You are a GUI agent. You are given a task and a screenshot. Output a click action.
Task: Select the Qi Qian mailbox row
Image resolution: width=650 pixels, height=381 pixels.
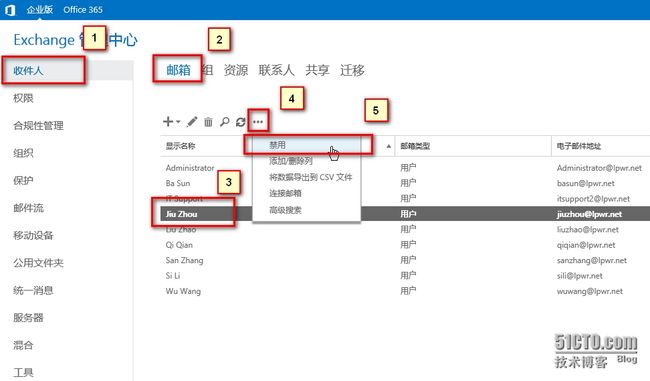pyautogui.click(x=405, y=245)
